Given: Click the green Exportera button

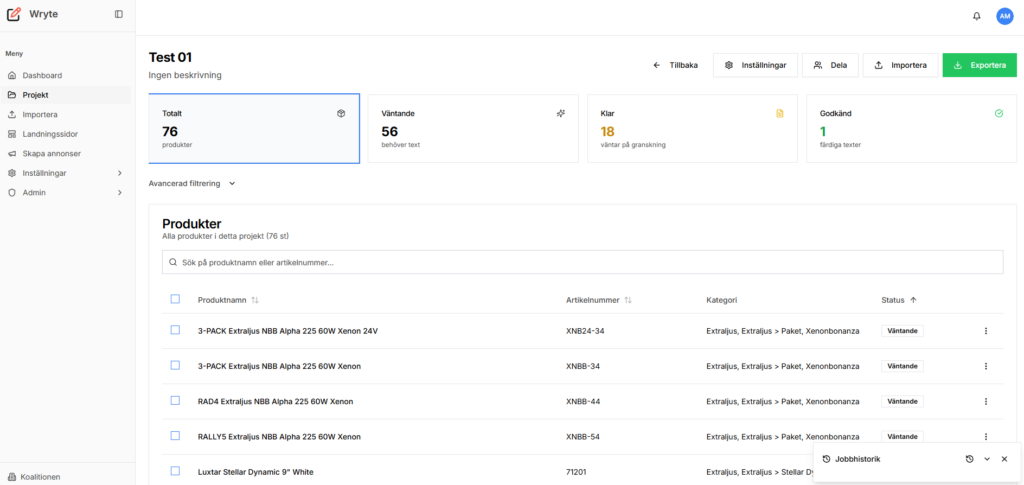Looking at the screenshot, I should pos(979,65).
